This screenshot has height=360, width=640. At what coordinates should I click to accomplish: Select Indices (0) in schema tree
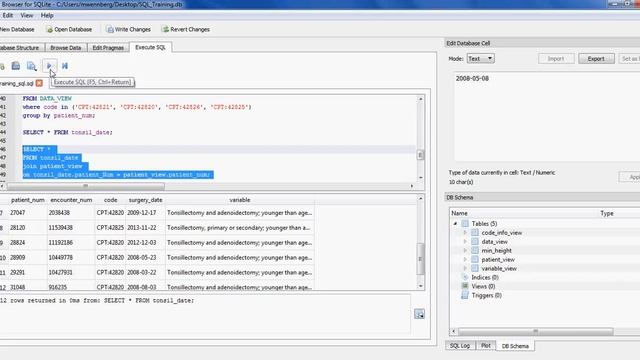pyautogui.click(x=485, y=278)
